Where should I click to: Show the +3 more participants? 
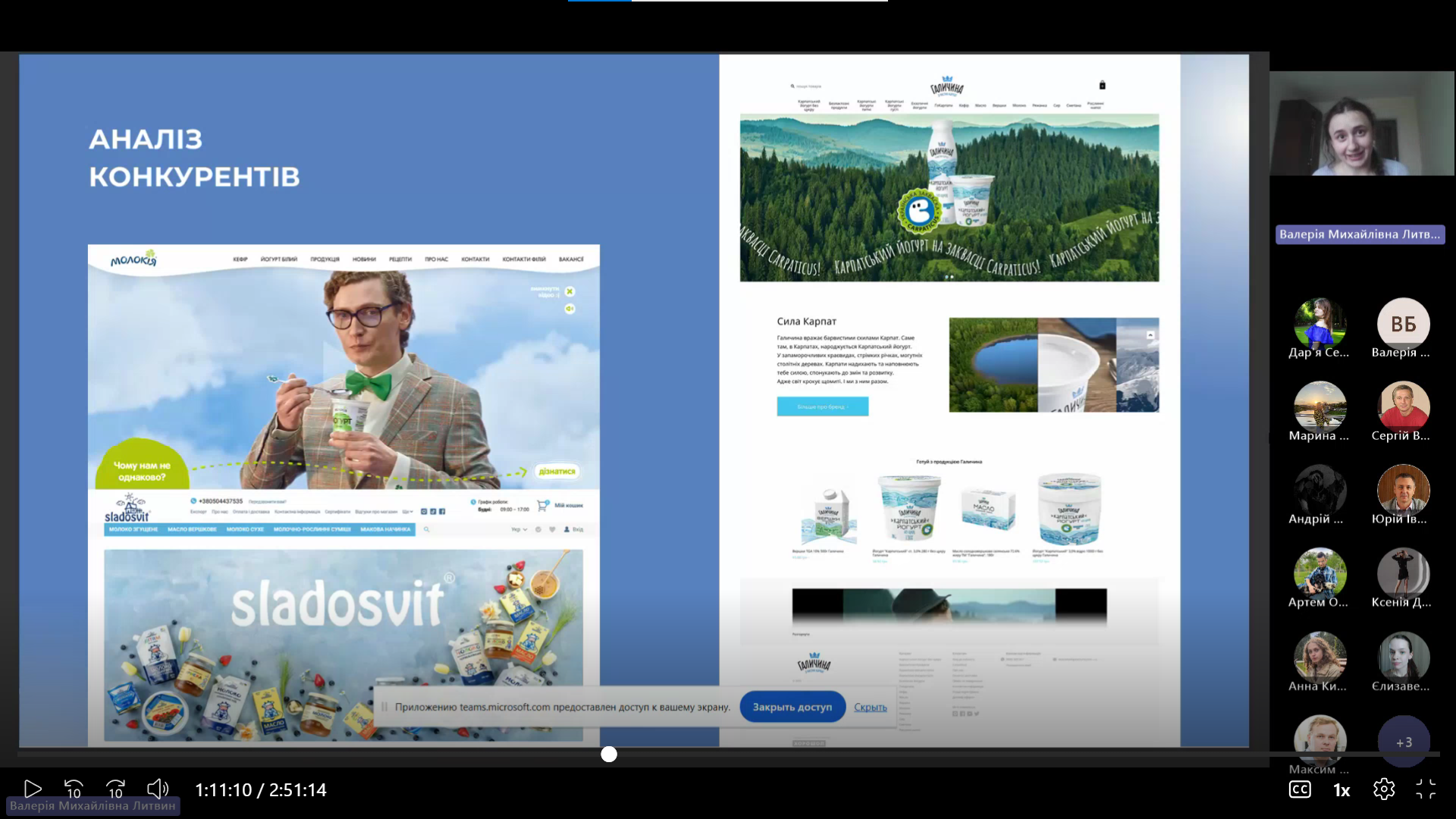tap(1404, 742)
